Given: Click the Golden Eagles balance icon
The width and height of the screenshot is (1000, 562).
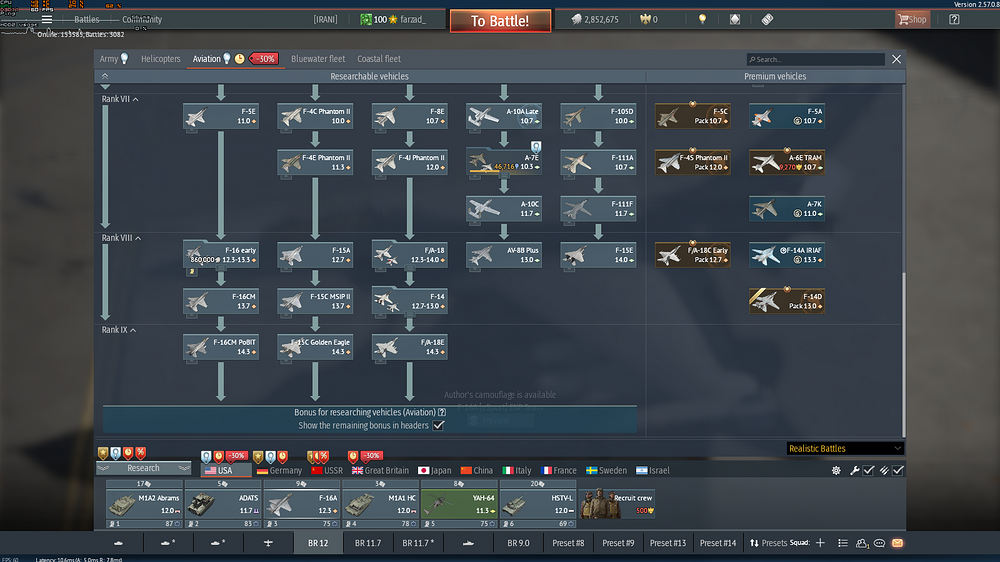Looking at the screenshot, I should [645, 19].
